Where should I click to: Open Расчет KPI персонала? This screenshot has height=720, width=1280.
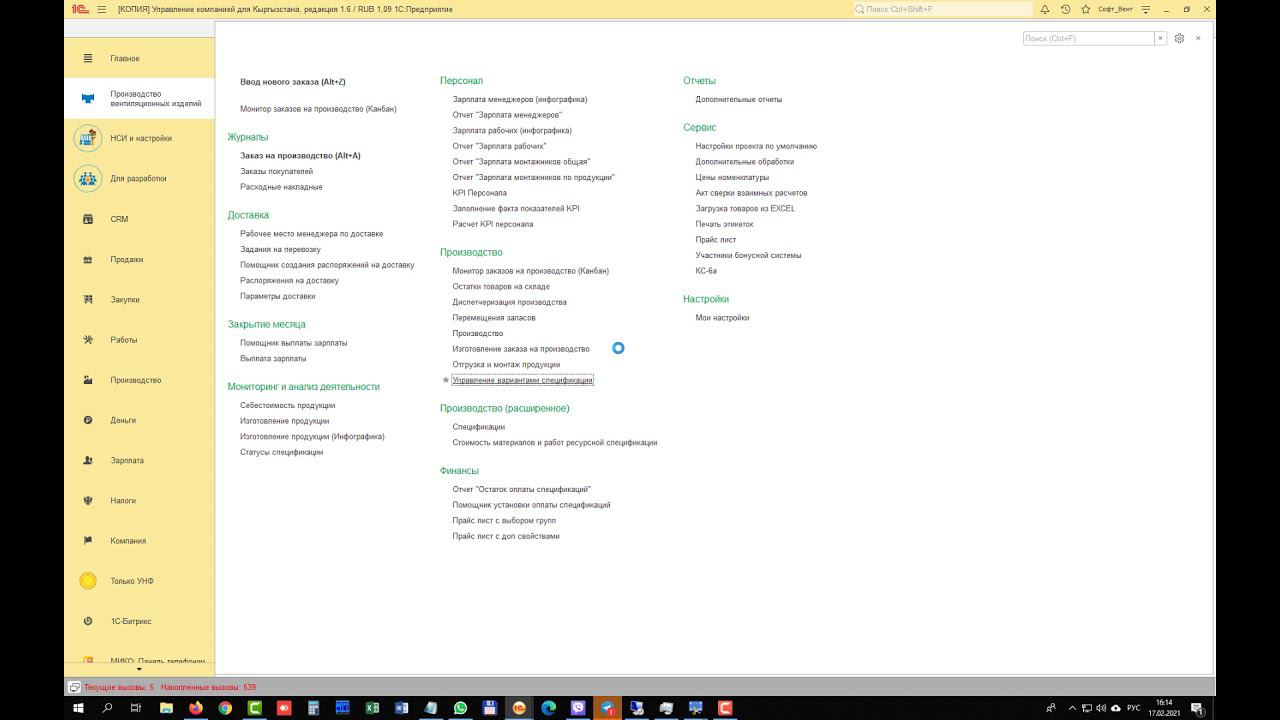click(x=493, y=224)
